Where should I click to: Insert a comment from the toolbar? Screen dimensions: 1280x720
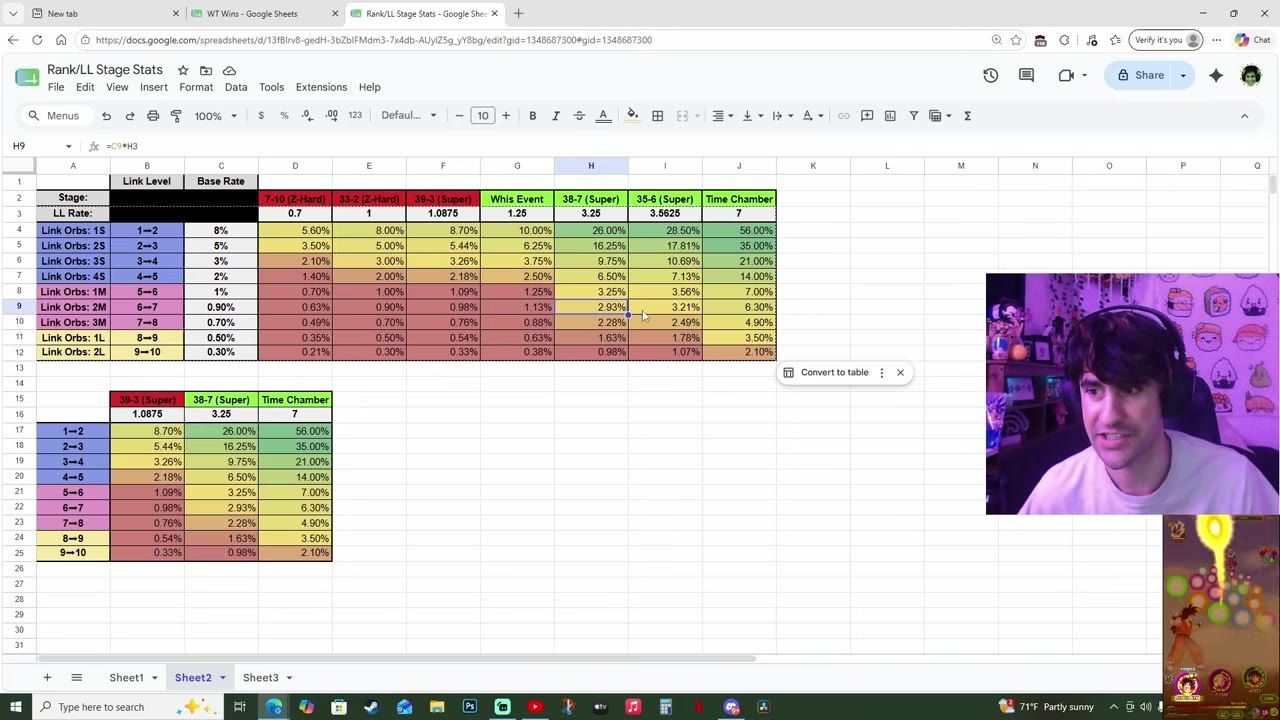(x=867, y=116)
